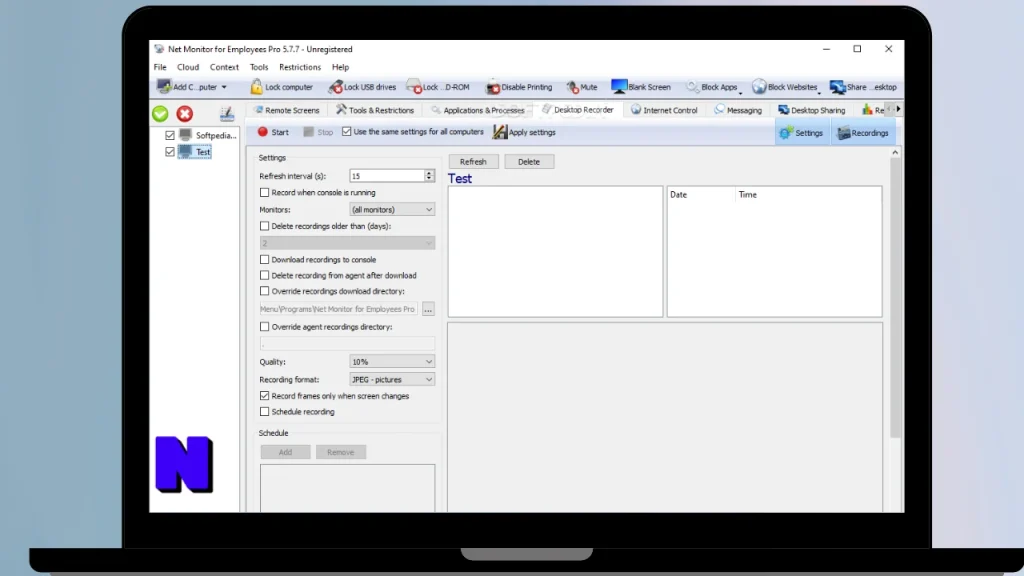Activate Disable Printing toolbar icon
The height and width of the screenshot is (576, 1024).
[x=493, y=87]
